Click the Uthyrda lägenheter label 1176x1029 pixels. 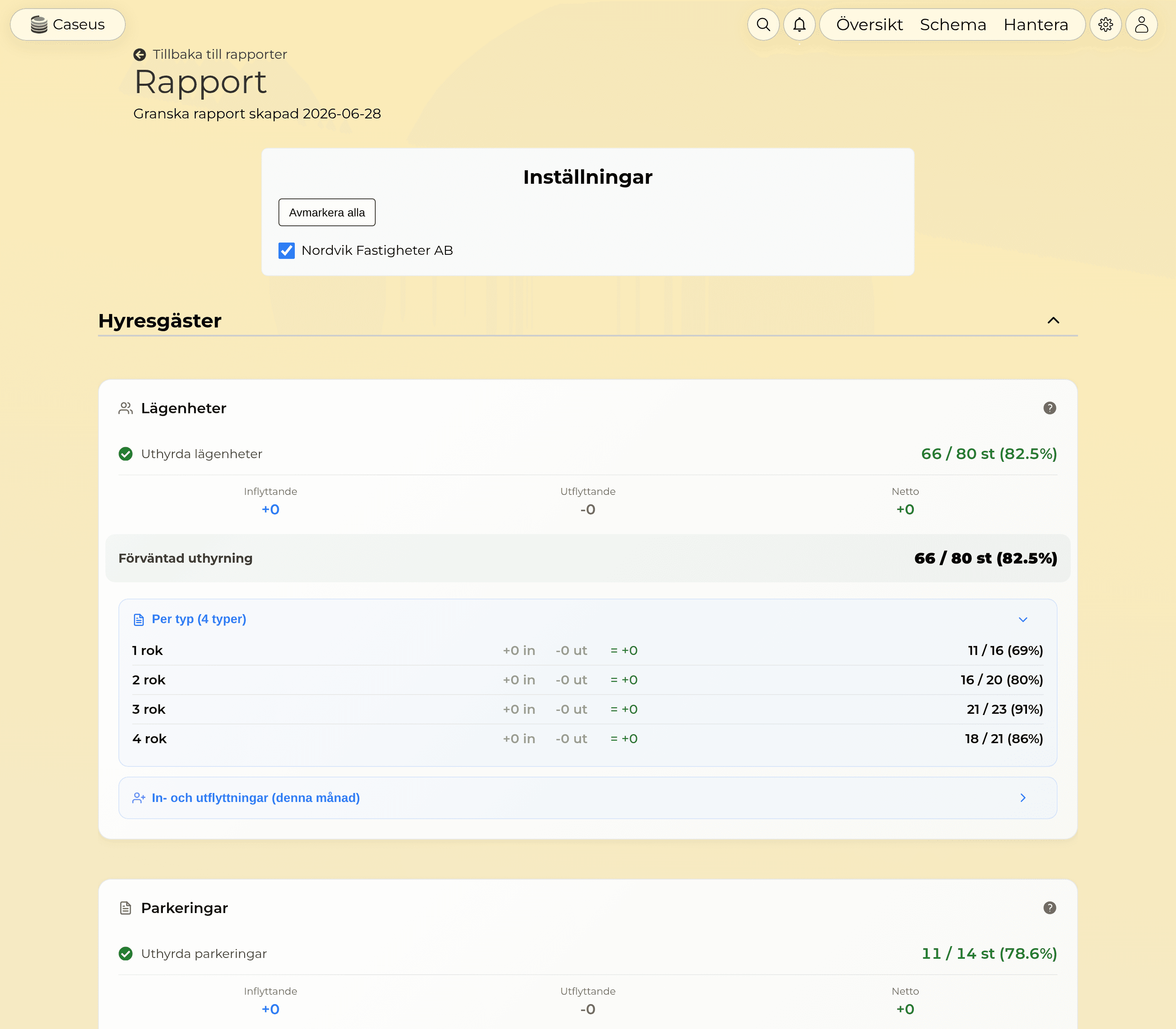coord(202,454)
